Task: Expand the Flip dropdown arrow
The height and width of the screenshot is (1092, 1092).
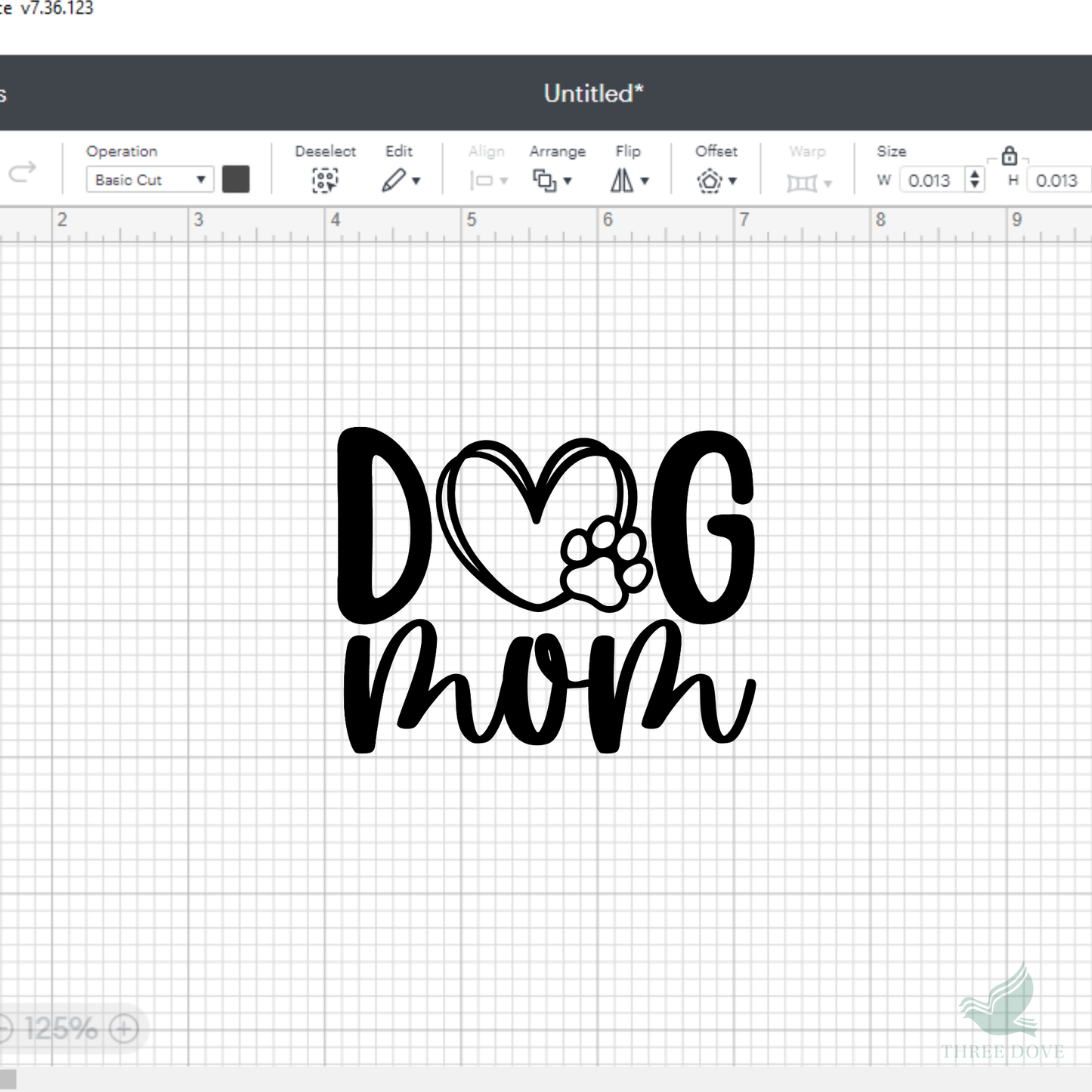Action: tap(645, 181)
